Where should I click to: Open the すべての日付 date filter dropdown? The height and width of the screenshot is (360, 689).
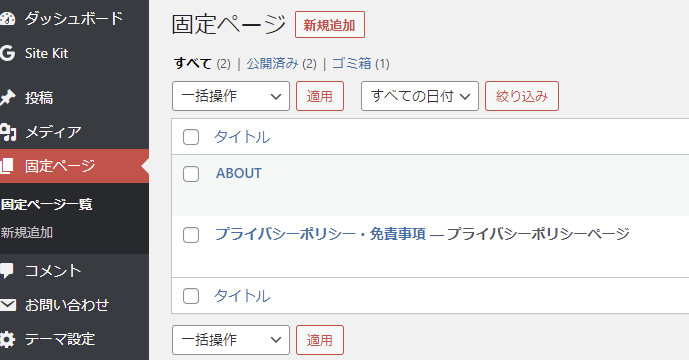[420, 96]
